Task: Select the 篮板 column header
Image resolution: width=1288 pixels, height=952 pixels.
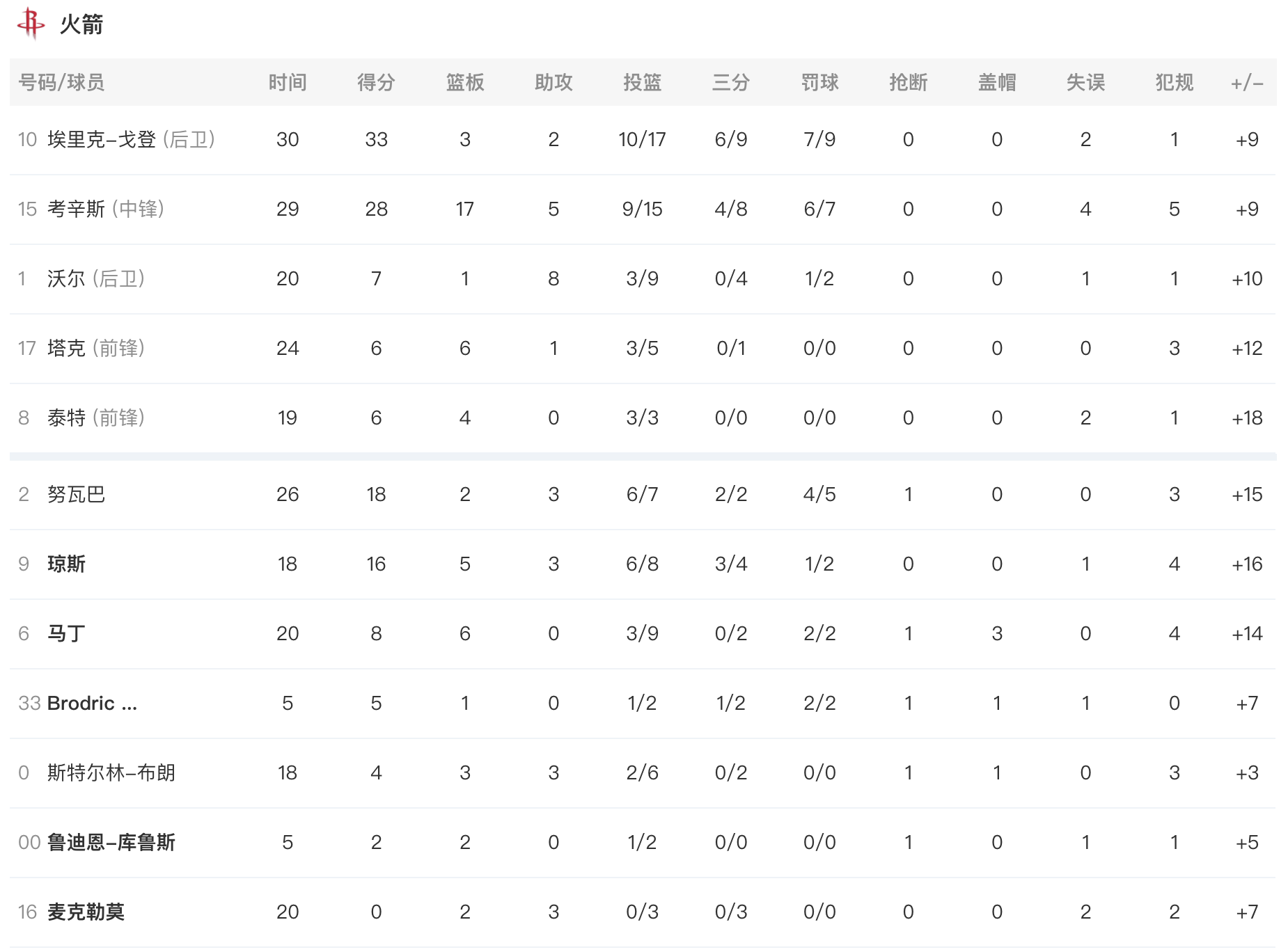Action: click(464, 83)
